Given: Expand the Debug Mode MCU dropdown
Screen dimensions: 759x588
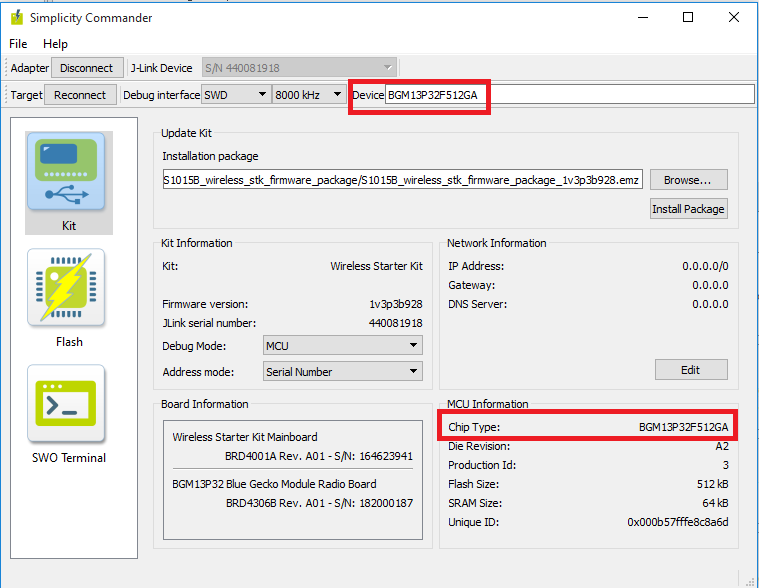Looking at the screenshot, I should click(342, 345).
